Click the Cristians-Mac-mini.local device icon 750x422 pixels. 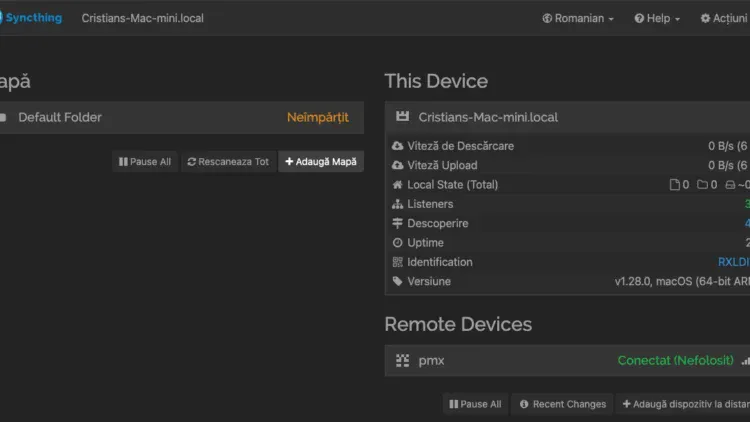[x=403, y=117]
